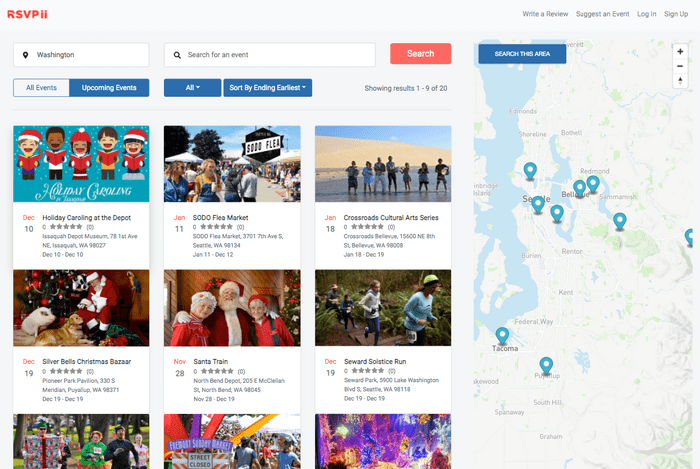Viewport: 700px width, 469px height.
Task: Select the map pin near Puyallup
Action: pyautogui.click(x=545, y=365)
